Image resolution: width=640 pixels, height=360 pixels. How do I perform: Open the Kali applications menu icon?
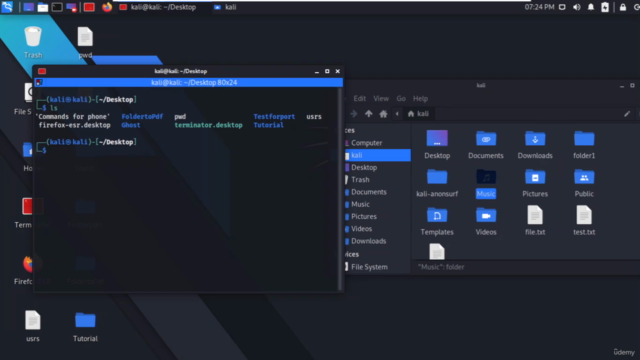[7, 7]
